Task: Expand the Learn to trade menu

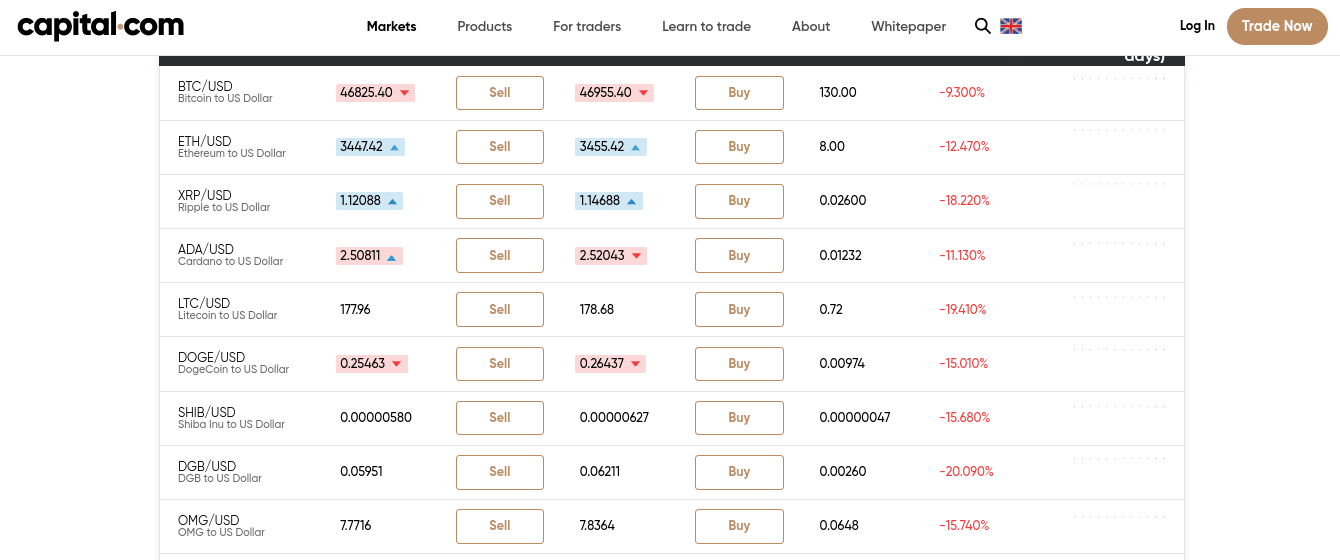Action: 706,26
